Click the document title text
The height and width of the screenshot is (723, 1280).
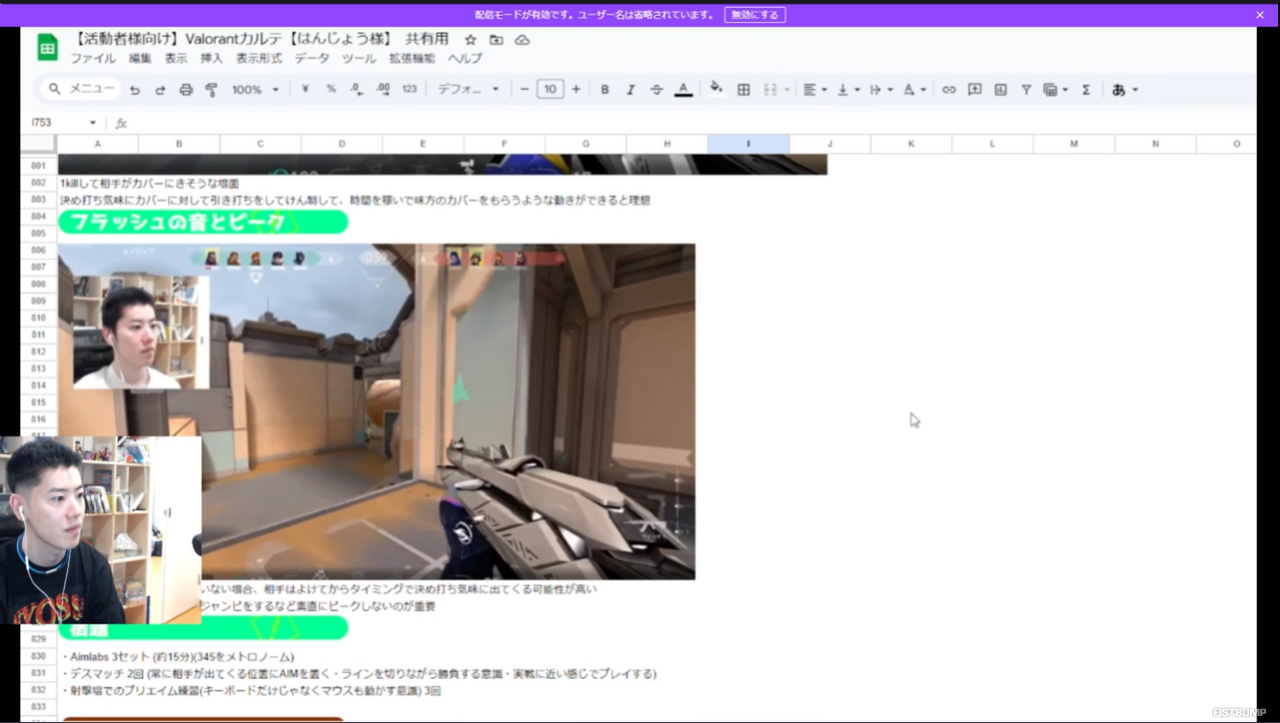[260, 39]
